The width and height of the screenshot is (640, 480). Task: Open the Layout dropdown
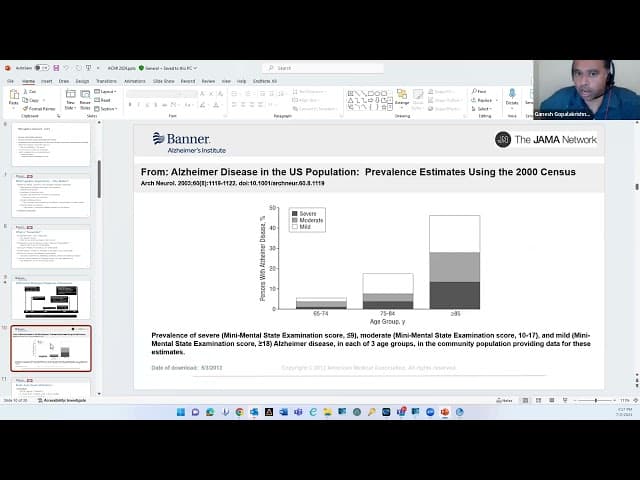[105, 91]
